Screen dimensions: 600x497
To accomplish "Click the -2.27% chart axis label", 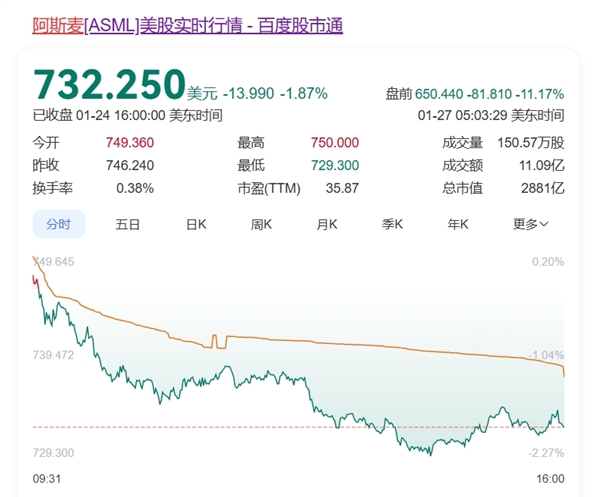I will (x=546, y=453).
